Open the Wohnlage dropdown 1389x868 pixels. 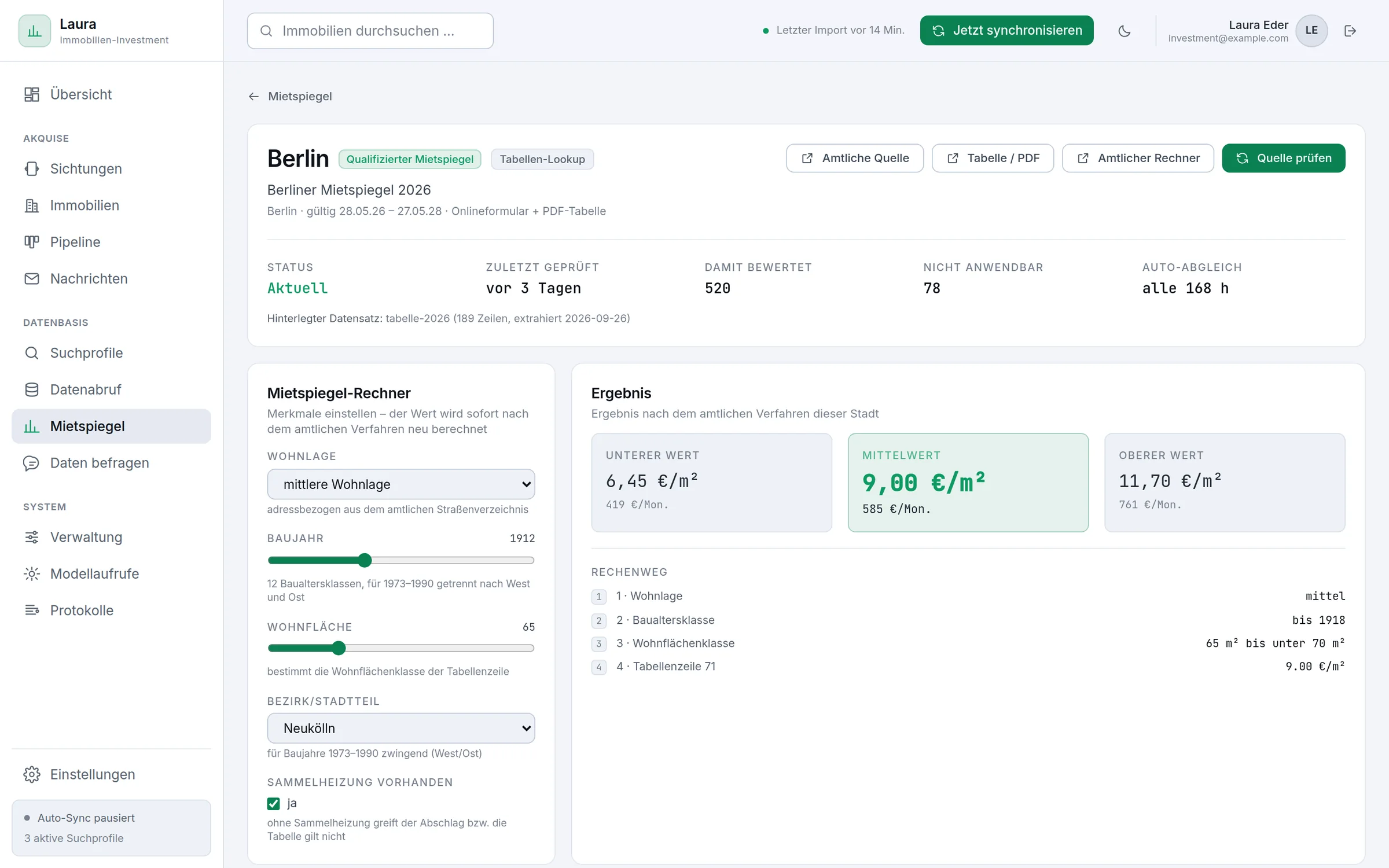401,484
